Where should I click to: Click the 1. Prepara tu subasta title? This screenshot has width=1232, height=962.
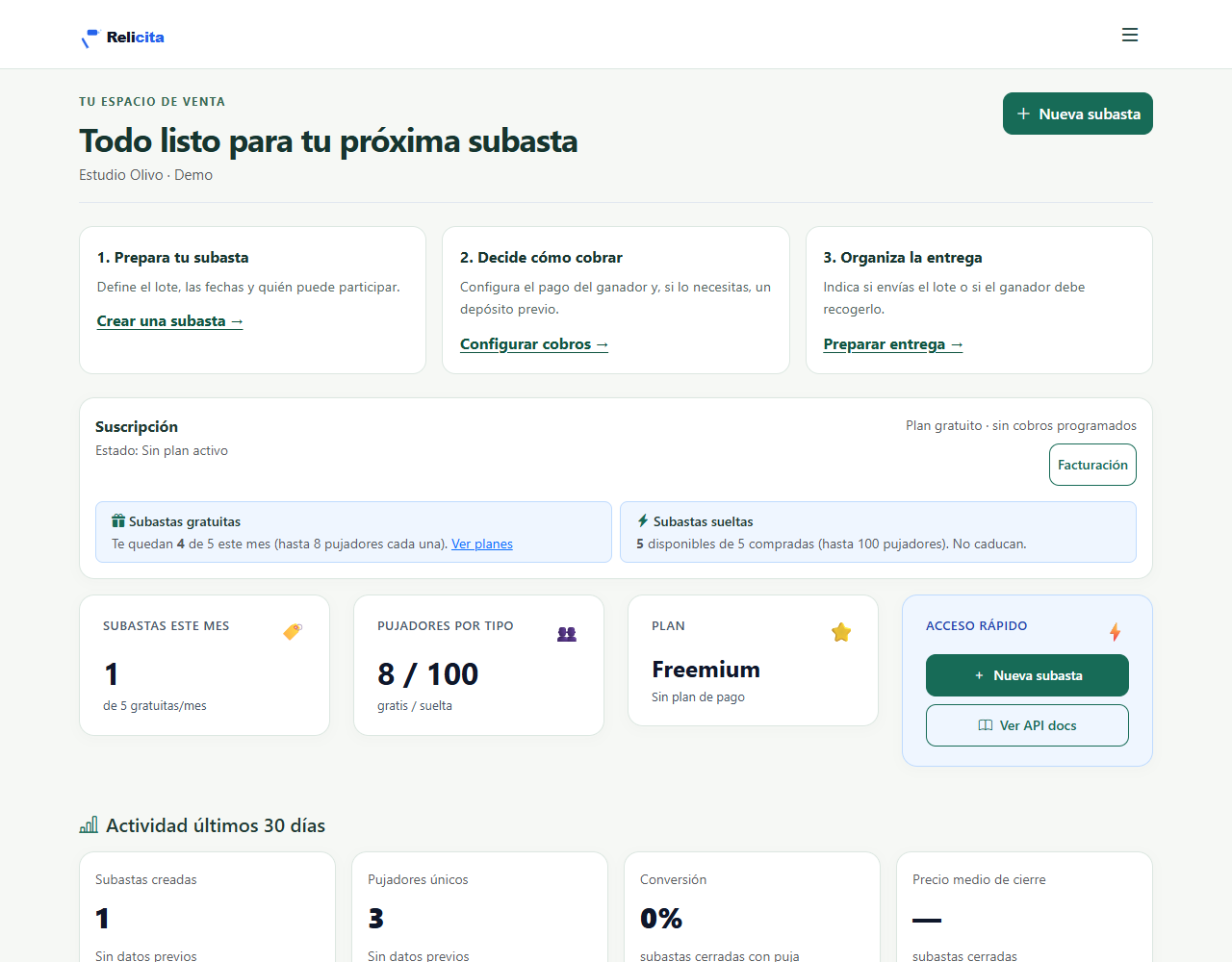(173, 258)
